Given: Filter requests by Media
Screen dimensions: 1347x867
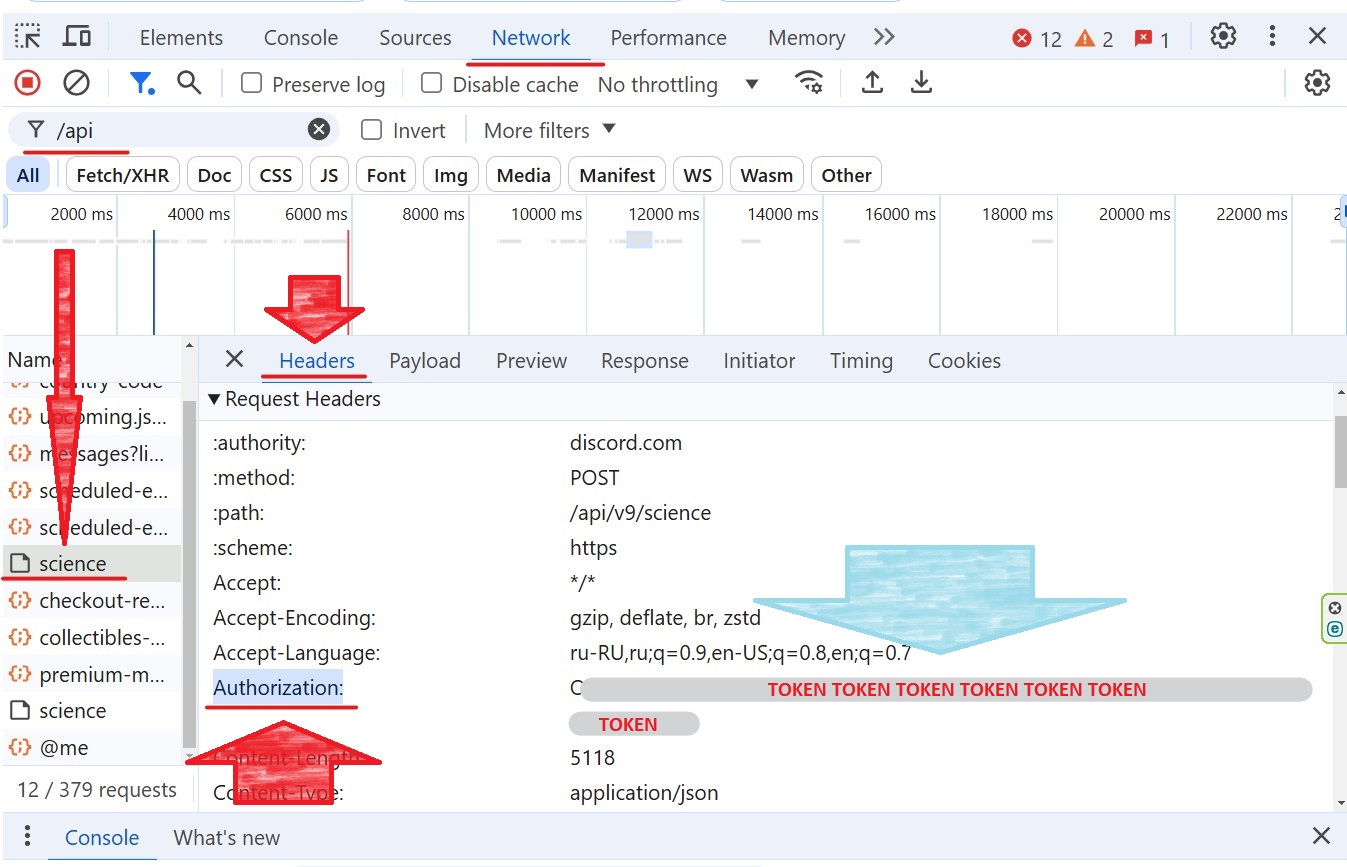Looking at the screenshot, I should (524, 175).
